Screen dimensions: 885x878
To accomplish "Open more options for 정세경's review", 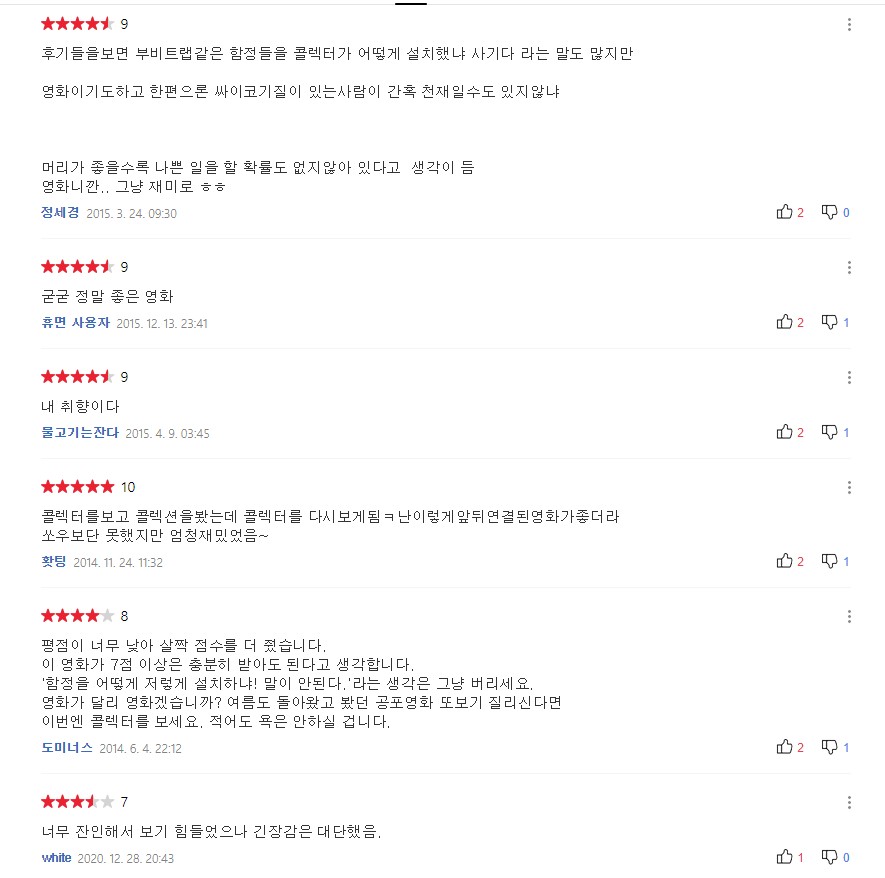I will [849, 24].
